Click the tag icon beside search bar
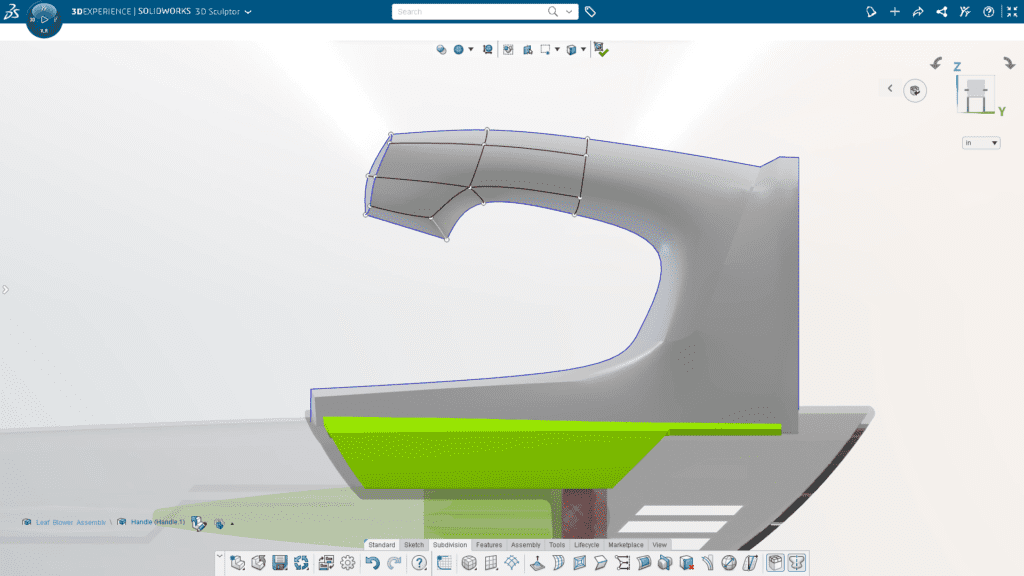1024x576 pixels. pyautogui.click(x=591, y=12)
